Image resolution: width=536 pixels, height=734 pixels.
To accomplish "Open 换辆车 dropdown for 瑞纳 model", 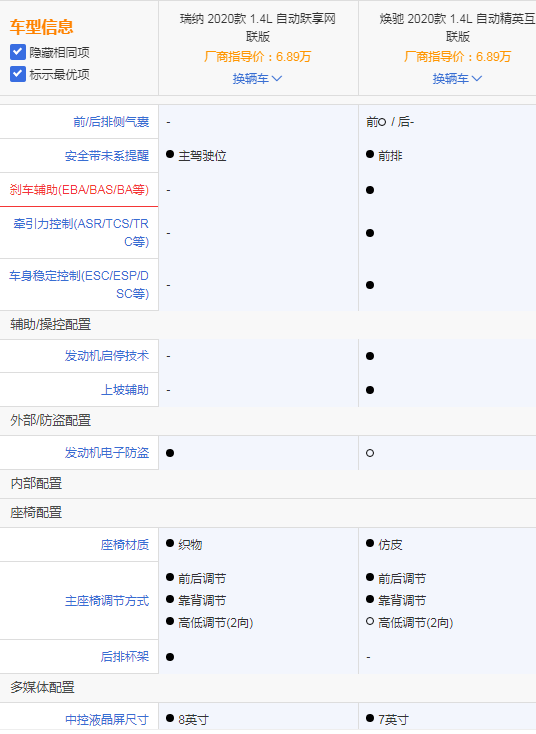I will (257, 79).
